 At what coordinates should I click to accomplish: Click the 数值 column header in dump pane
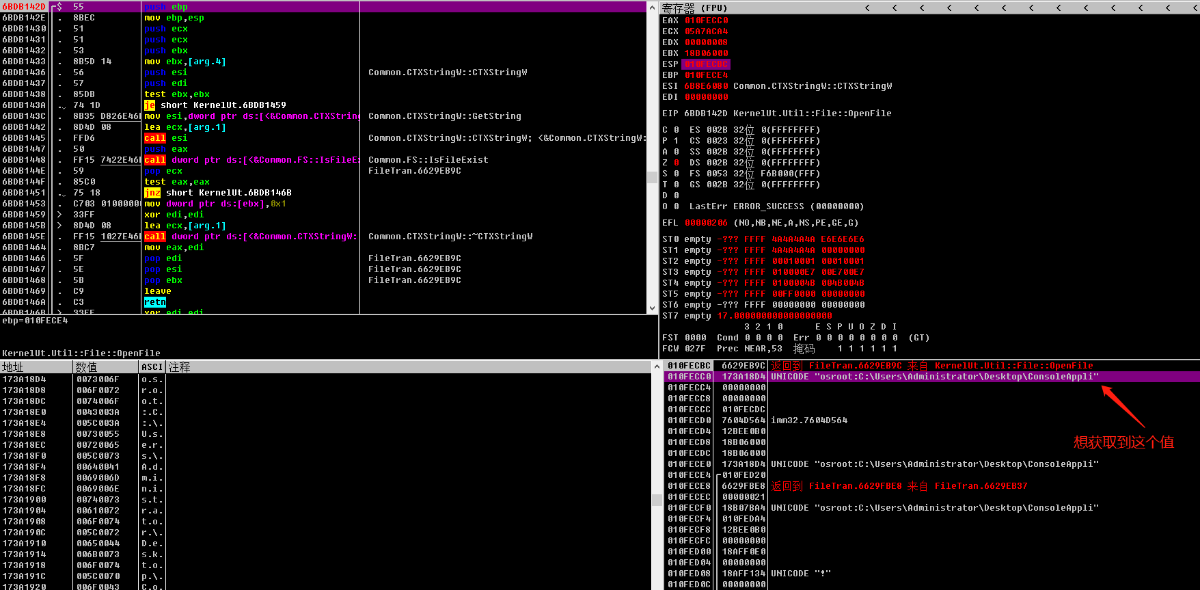[105, 367]
